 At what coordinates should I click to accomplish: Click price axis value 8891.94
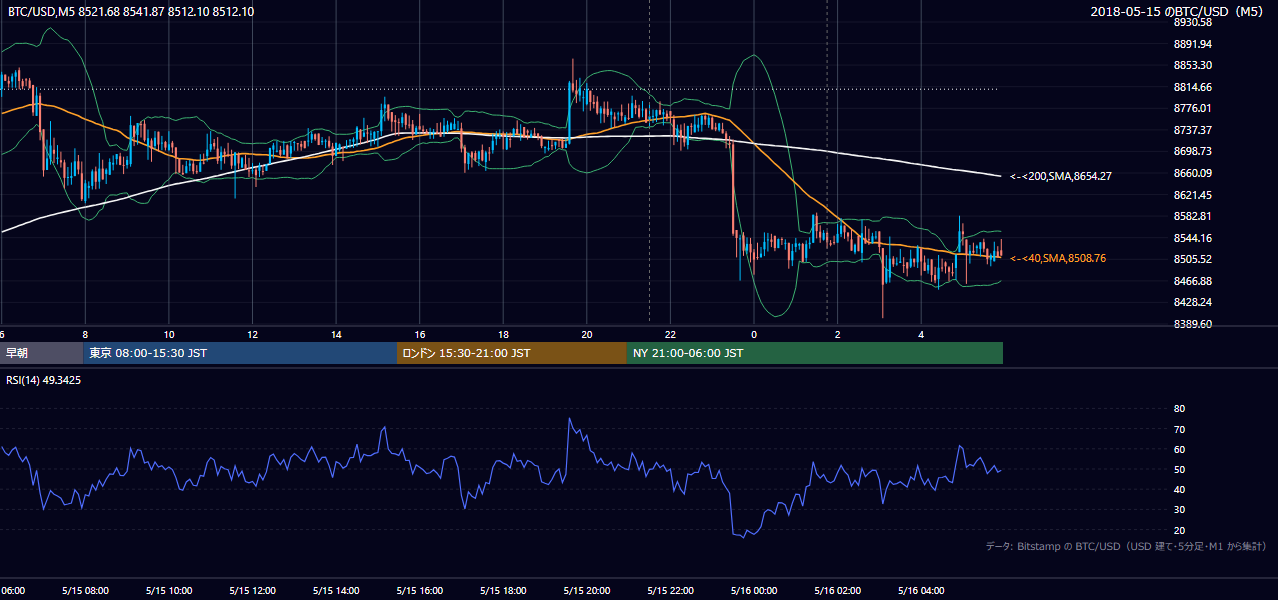pyautogui.click(x=1192, y=44)
